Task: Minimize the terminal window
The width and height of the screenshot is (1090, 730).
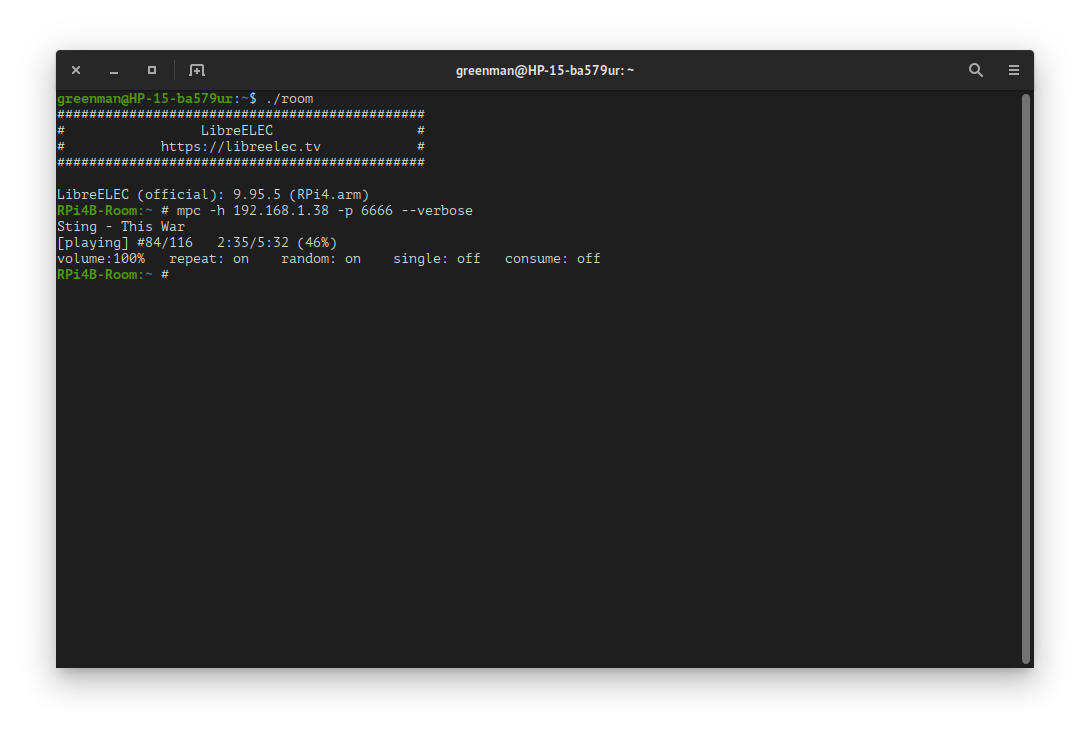Action: coord(114,70)
